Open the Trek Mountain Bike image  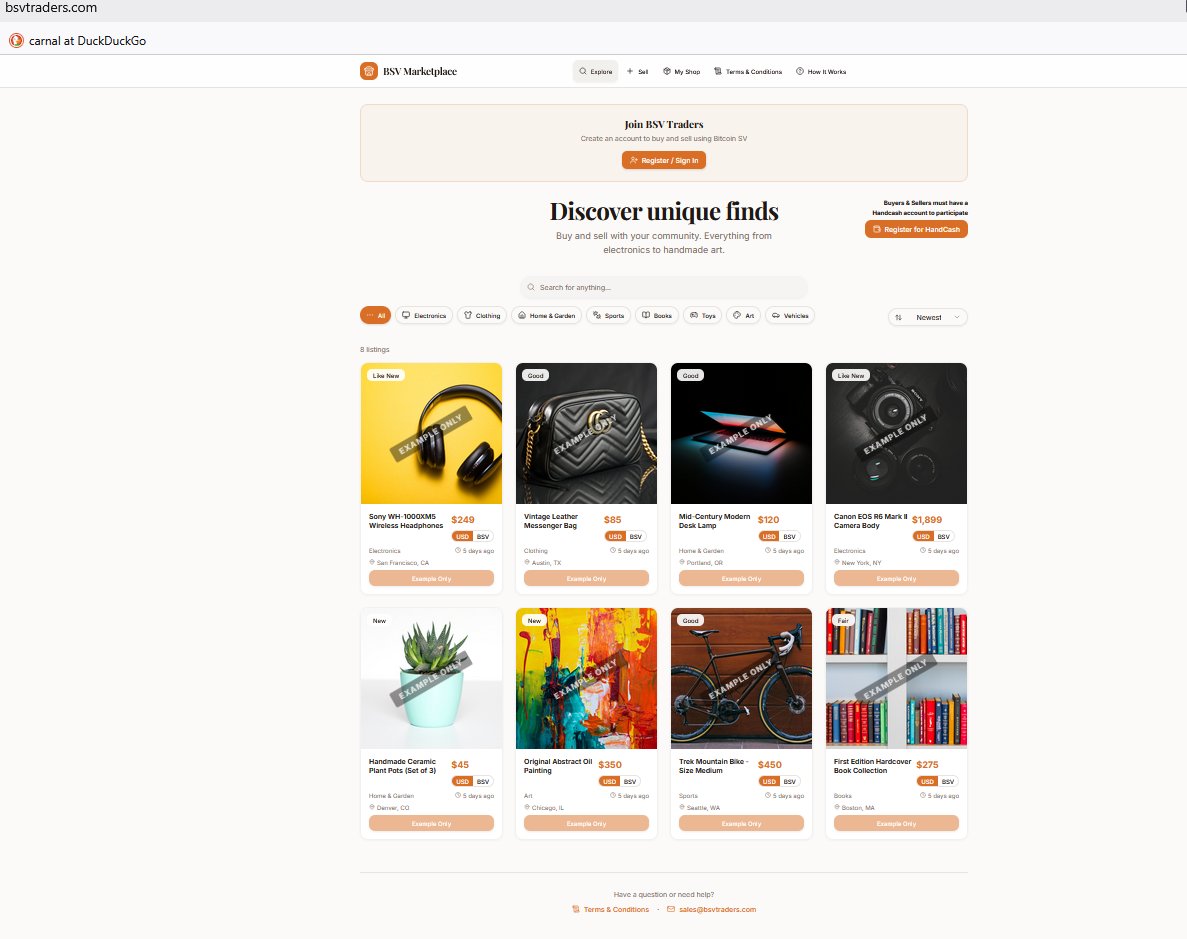(741, 679)
